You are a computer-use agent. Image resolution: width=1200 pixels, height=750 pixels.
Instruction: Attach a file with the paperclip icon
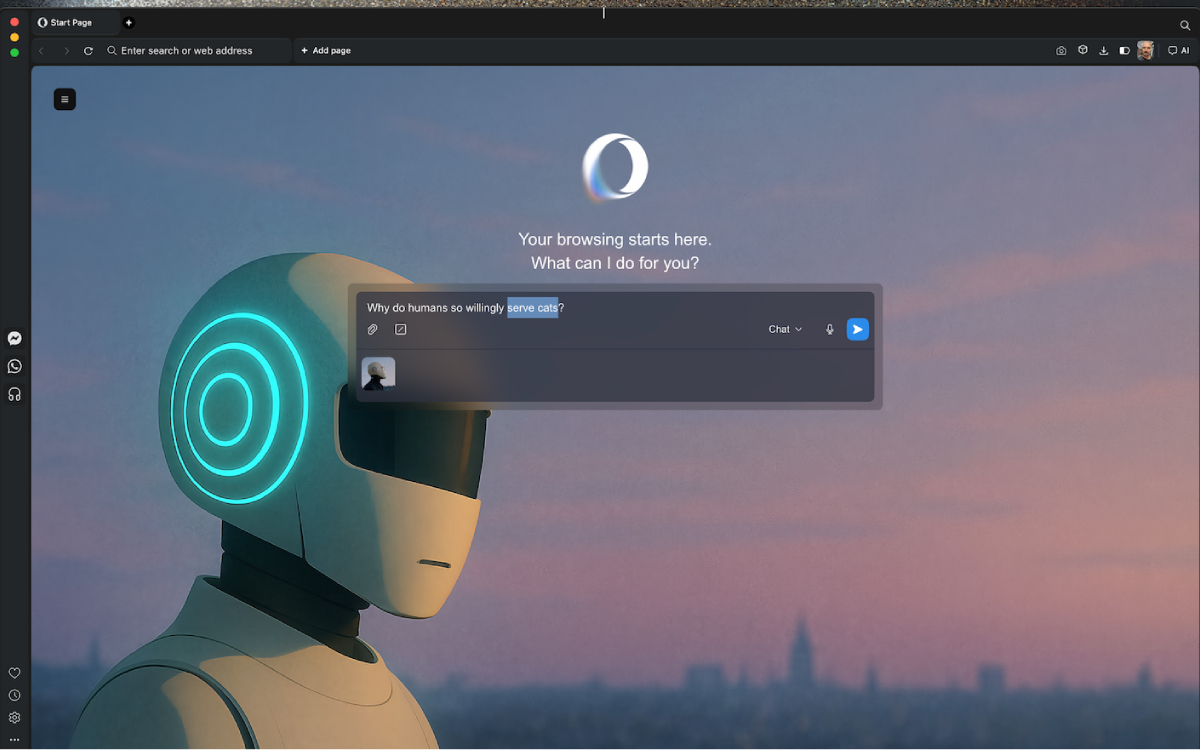[372, 329]
